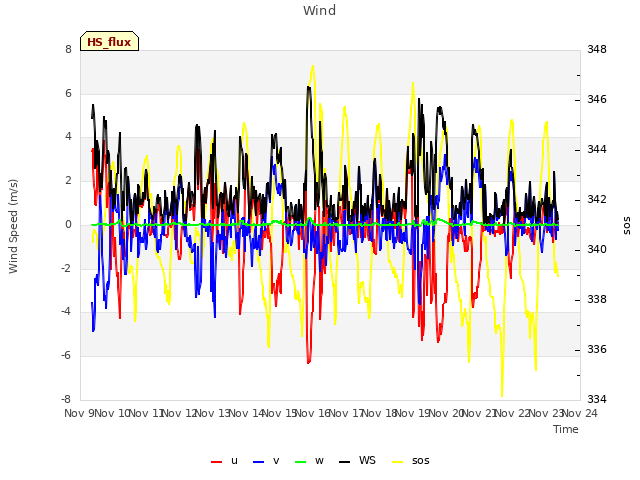Click the 0 tick on left axis
This screenshot has height=480, width=640.
pos(68,224)
